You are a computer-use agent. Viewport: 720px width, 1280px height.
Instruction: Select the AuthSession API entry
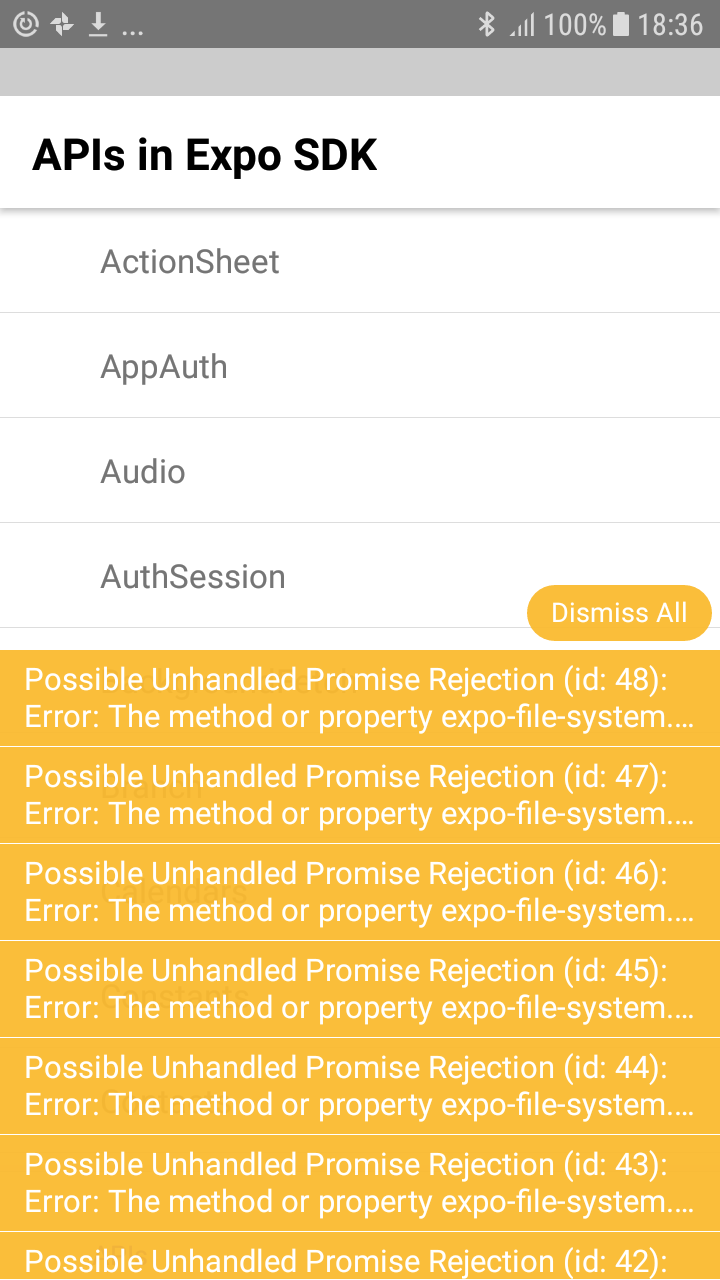click(193, 576)
